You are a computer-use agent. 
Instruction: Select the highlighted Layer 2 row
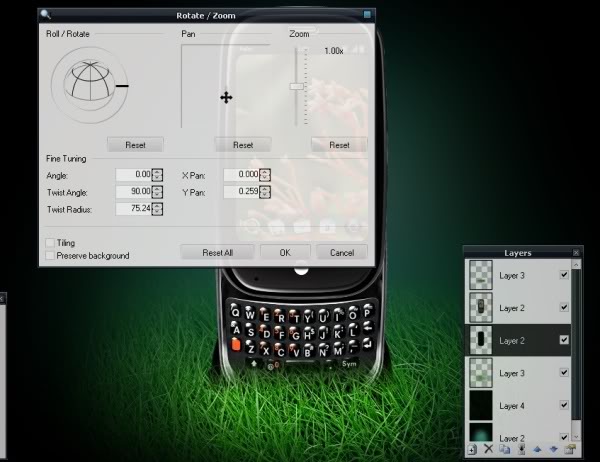tap(518, 340)
